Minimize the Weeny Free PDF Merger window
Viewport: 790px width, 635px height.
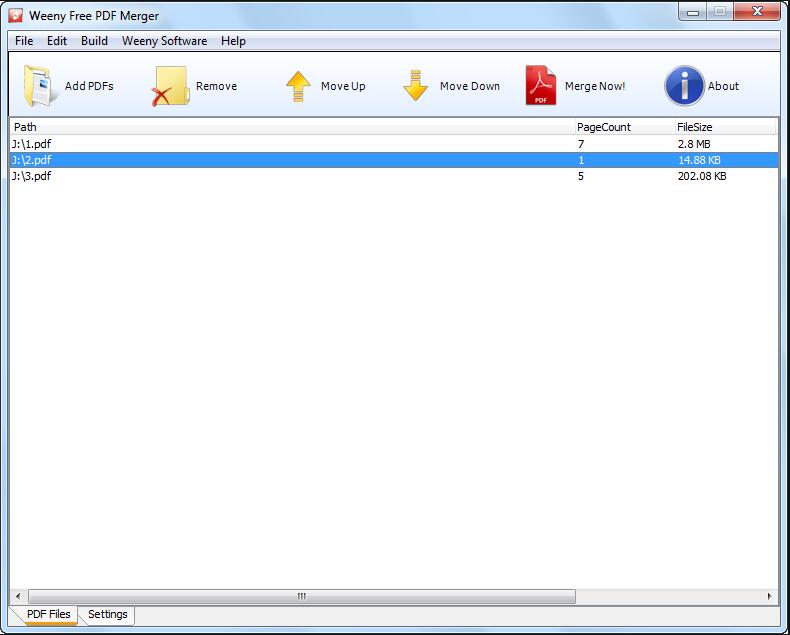(693, 12)
